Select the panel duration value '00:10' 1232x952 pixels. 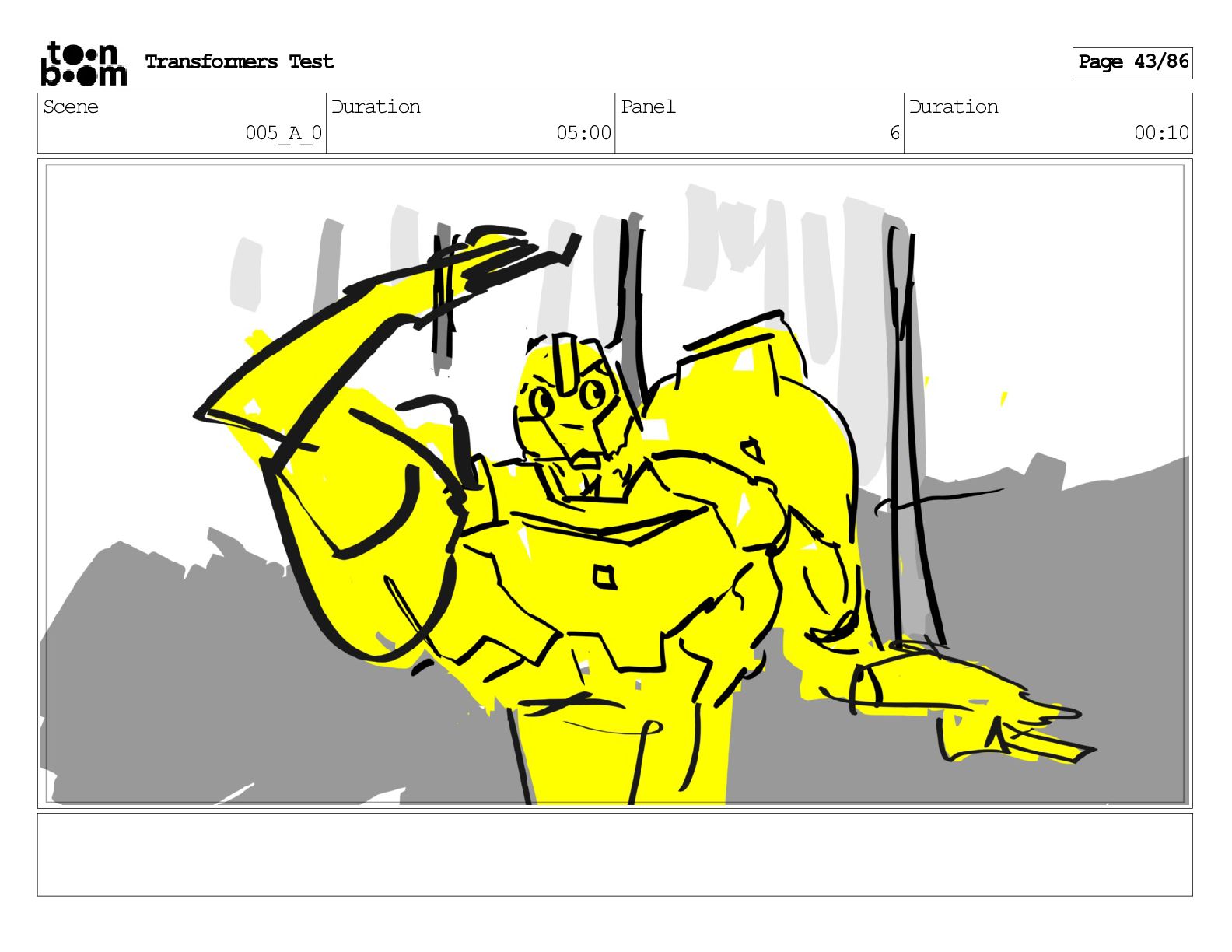click(1160, 133)
